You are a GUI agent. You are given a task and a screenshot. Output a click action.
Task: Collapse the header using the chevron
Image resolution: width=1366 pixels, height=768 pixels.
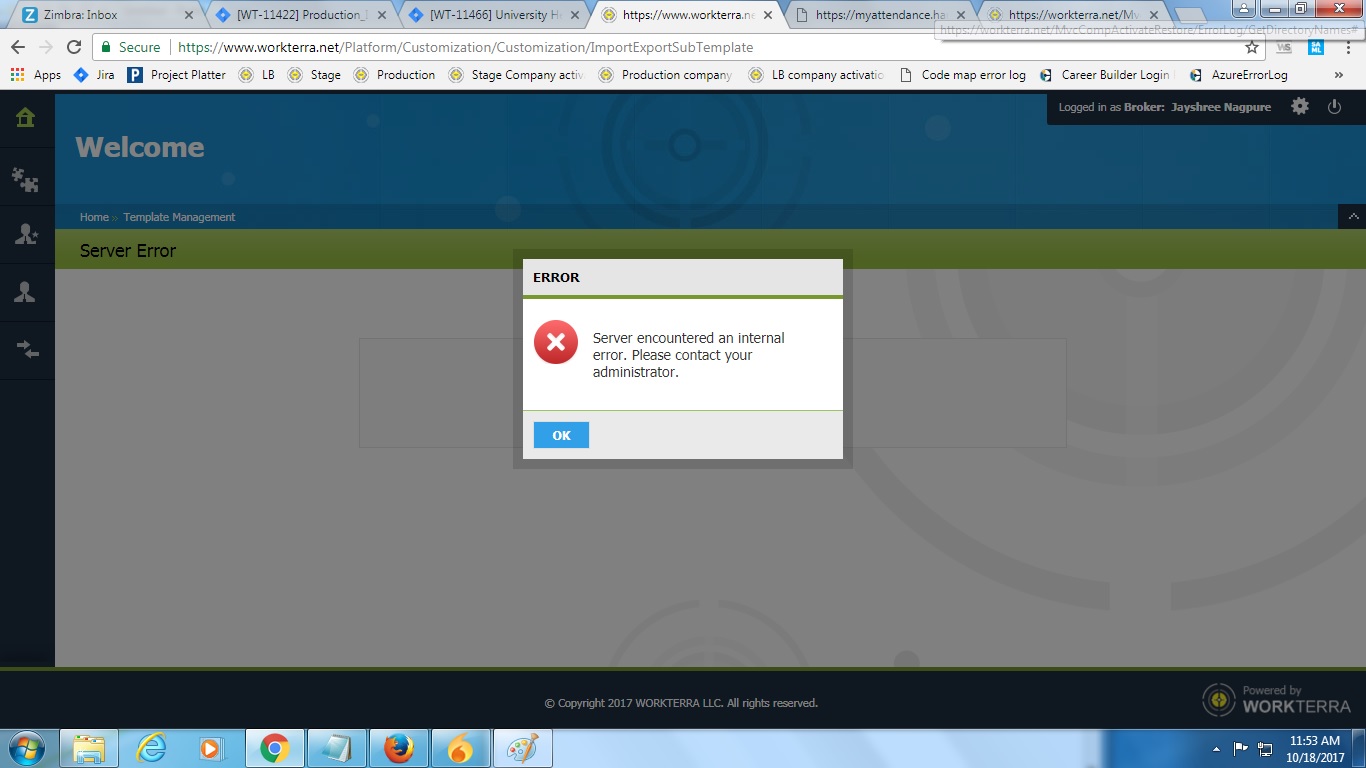(x=1352, y=216)
